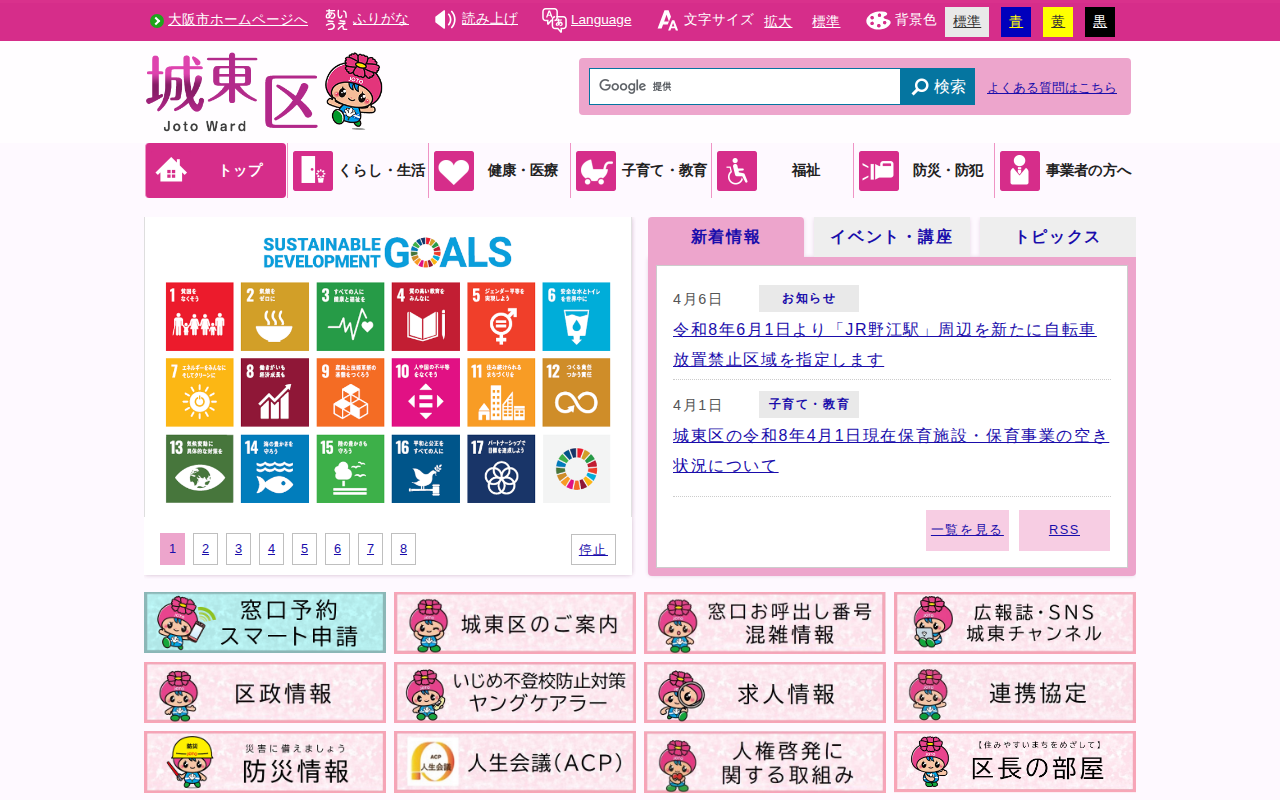Open the 窓口予約 スマート申請 banner

(265, 623)
